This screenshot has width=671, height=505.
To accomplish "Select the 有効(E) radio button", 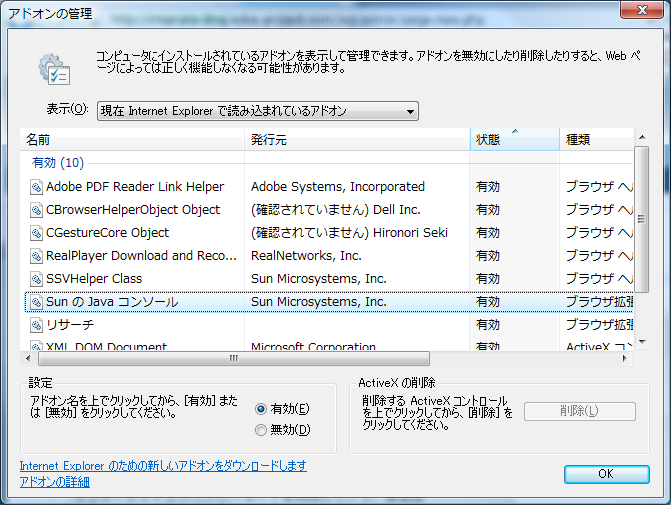I will click(261, 409).
